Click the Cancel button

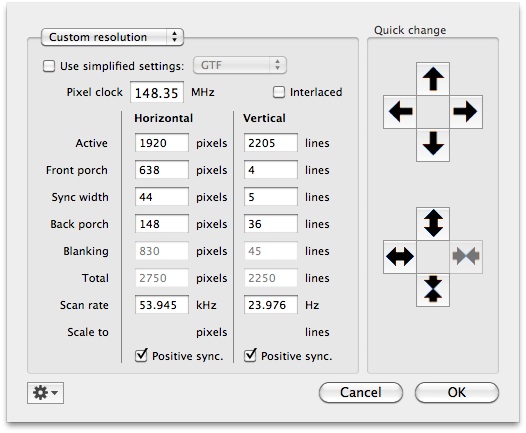click(x=361, y=392)
